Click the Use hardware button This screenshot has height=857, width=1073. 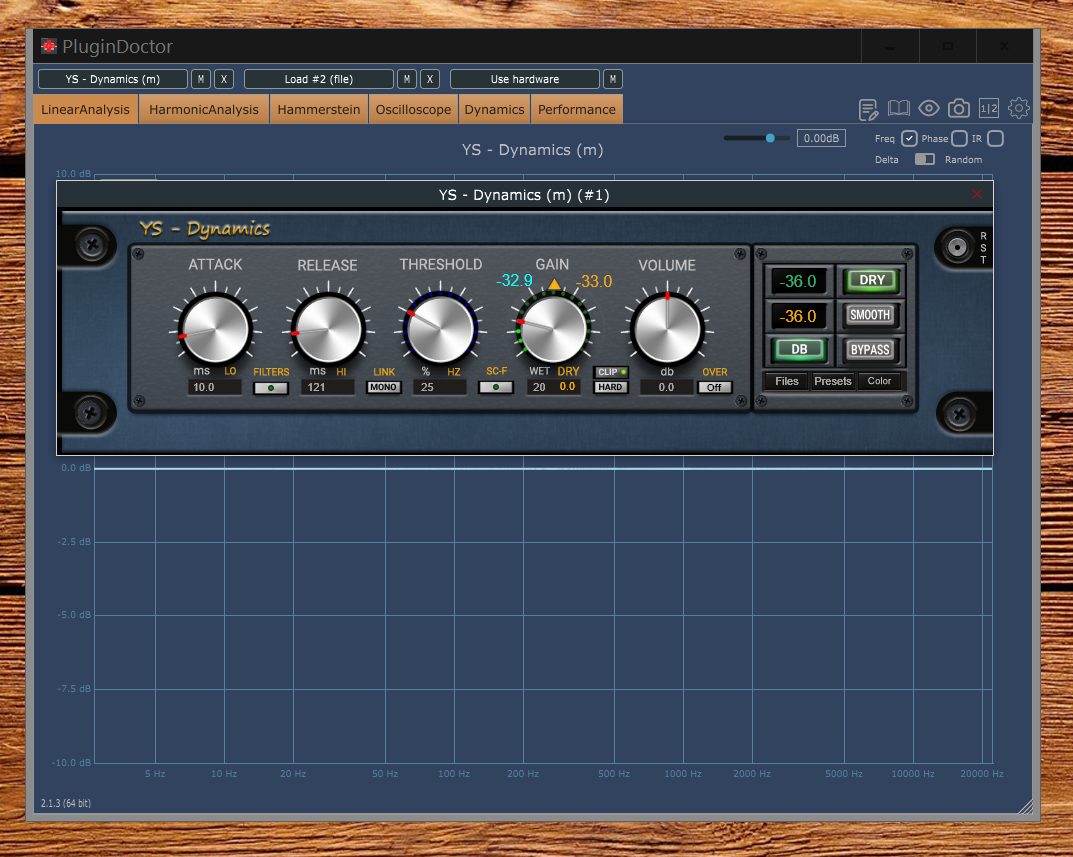(x=525, y=79)
